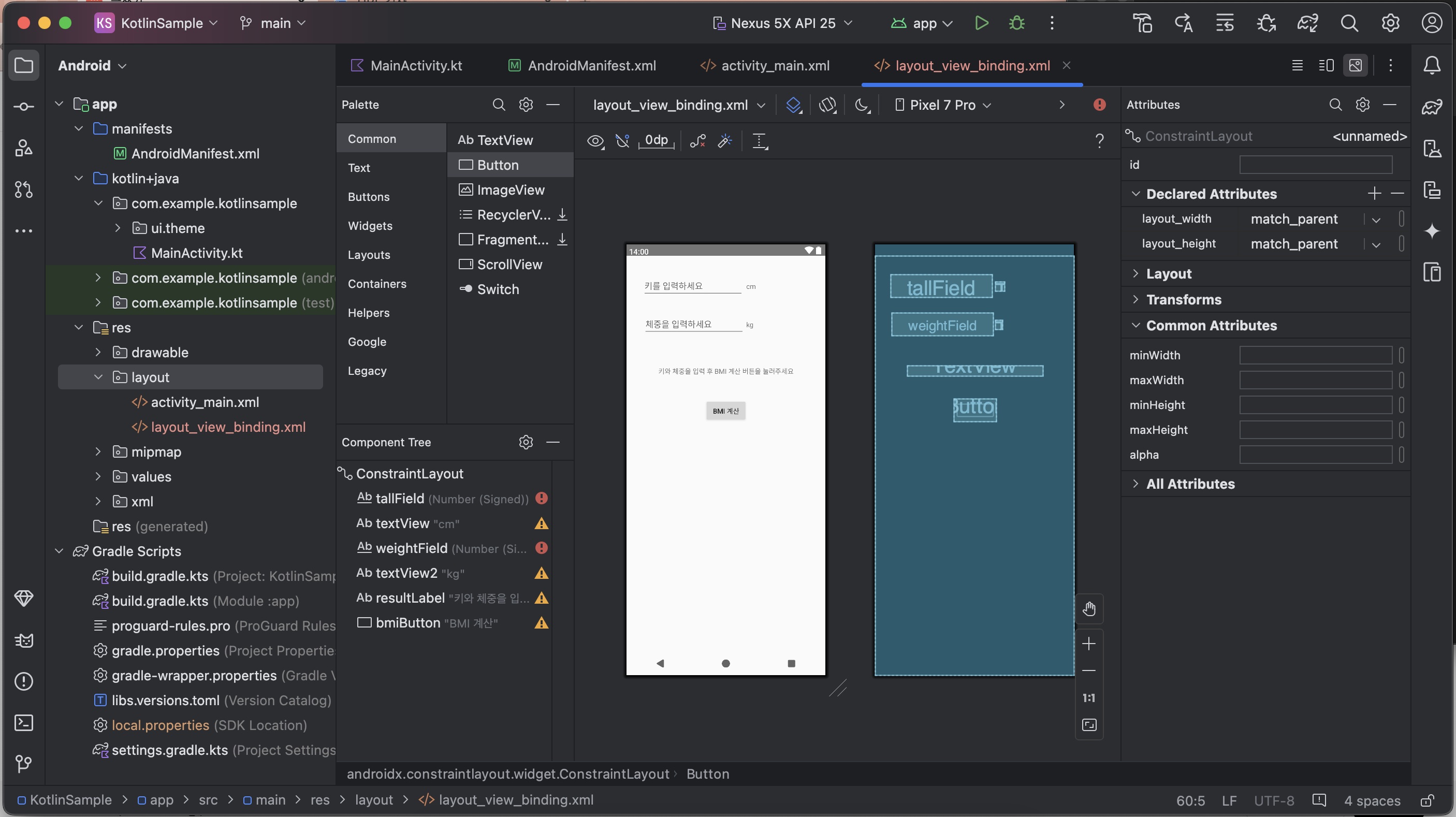This screenshot has height=817, width=1456.
Task: Switch to the MainActivity.kt tab
Action: click(x=415, y=66)
